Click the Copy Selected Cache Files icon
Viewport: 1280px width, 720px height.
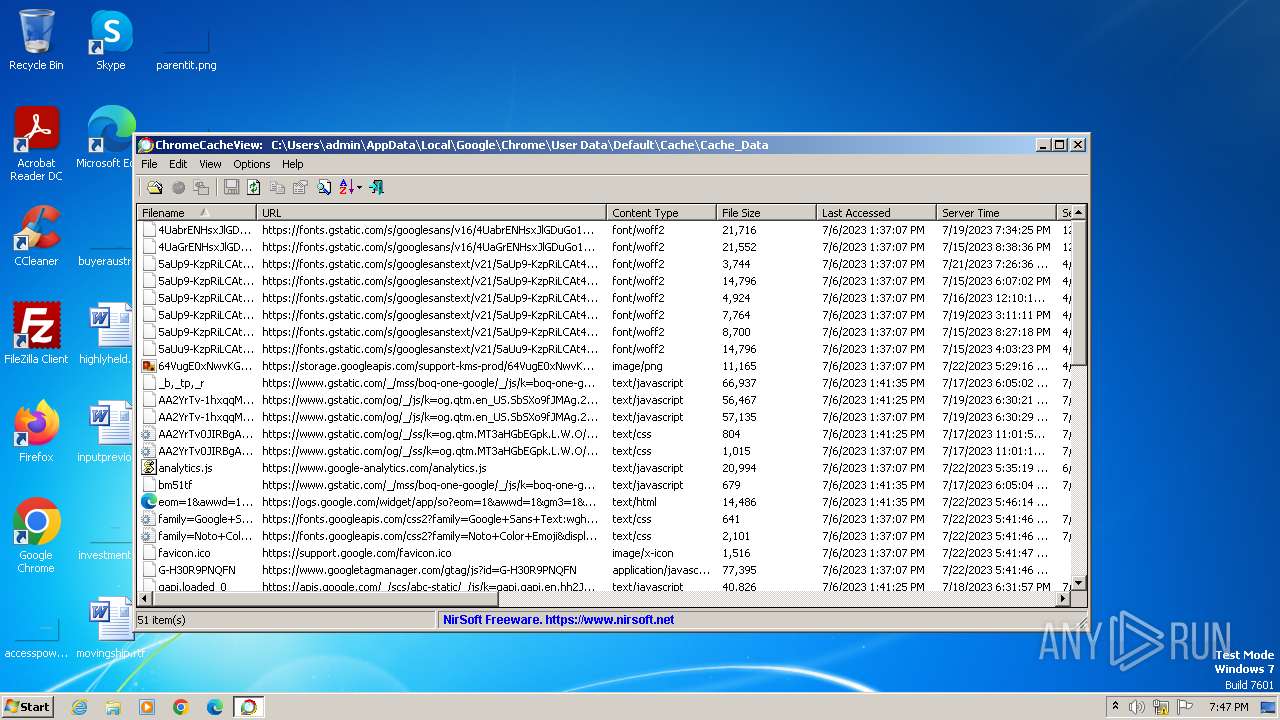(201, 187)
